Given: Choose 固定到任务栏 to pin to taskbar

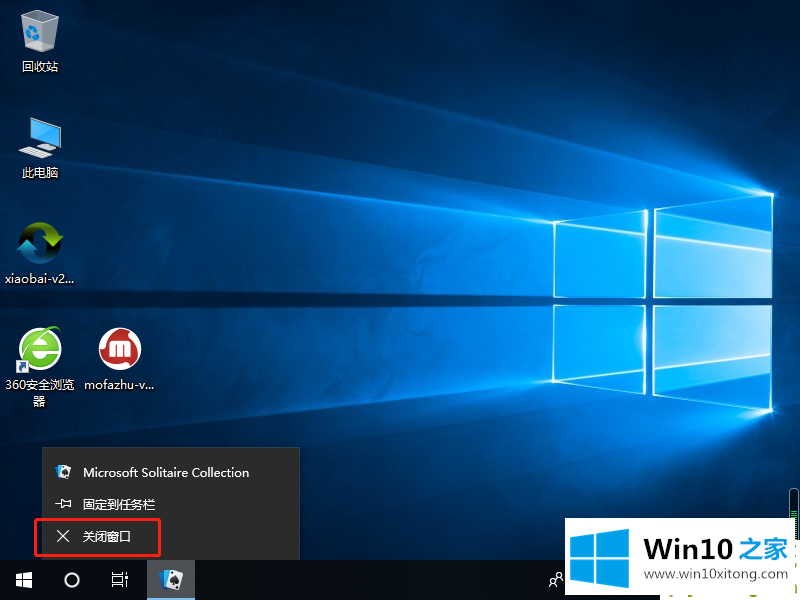Looking at the screenshot, I should tap(119, 505).
